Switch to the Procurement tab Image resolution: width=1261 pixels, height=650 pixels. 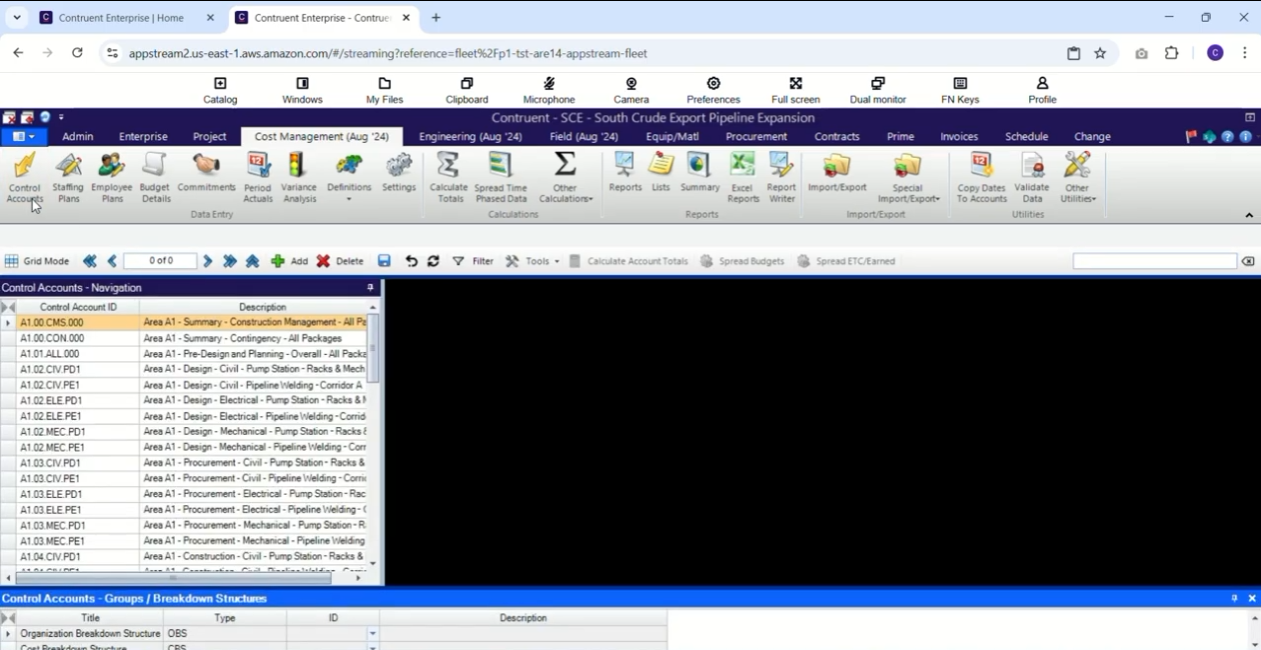point(756,137)
